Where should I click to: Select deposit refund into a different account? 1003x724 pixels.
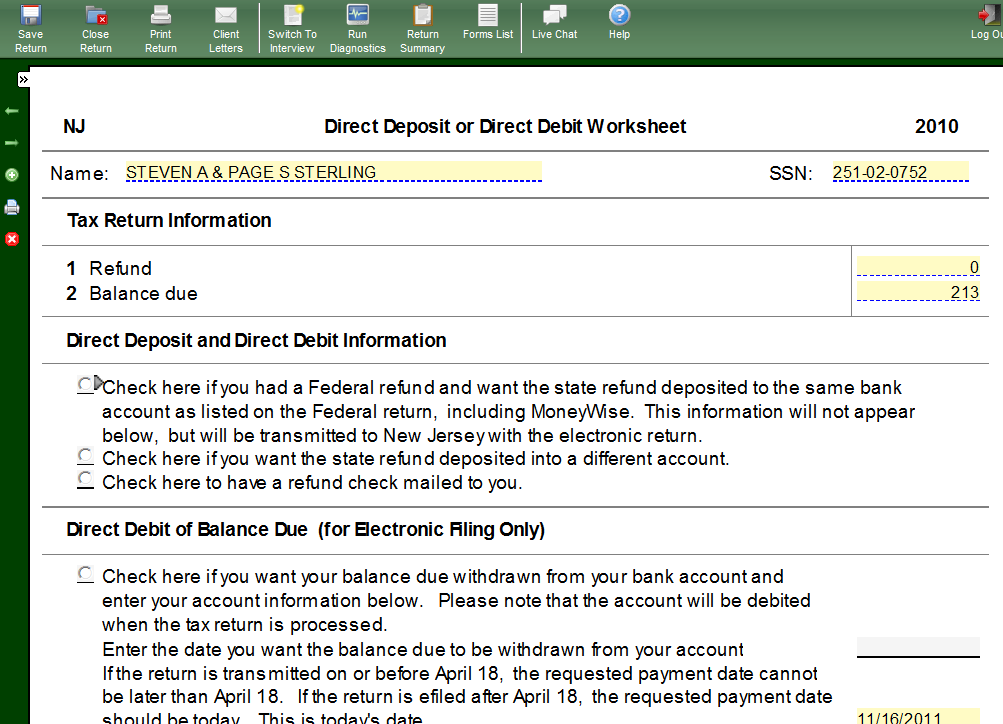[86, 457]
